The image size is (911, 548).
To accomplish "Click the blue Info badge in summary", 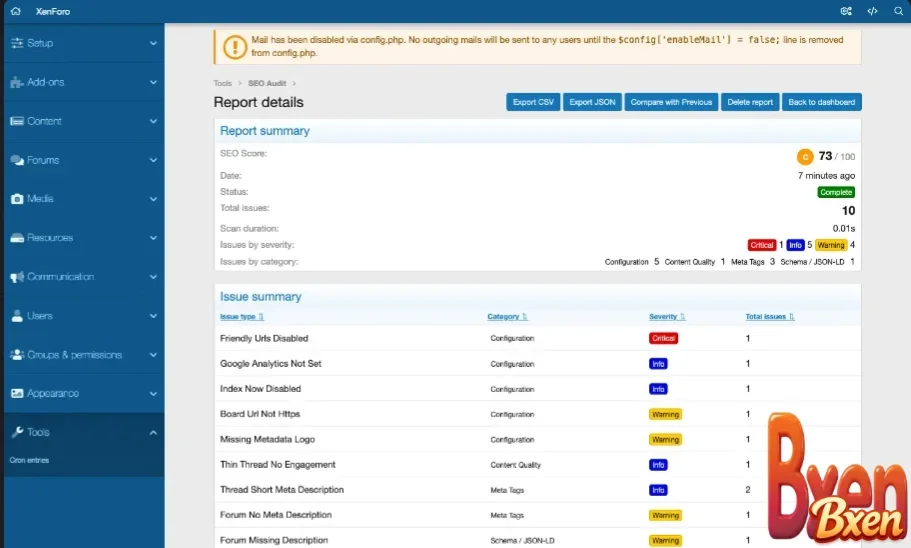I will click(x=795, y=245).
